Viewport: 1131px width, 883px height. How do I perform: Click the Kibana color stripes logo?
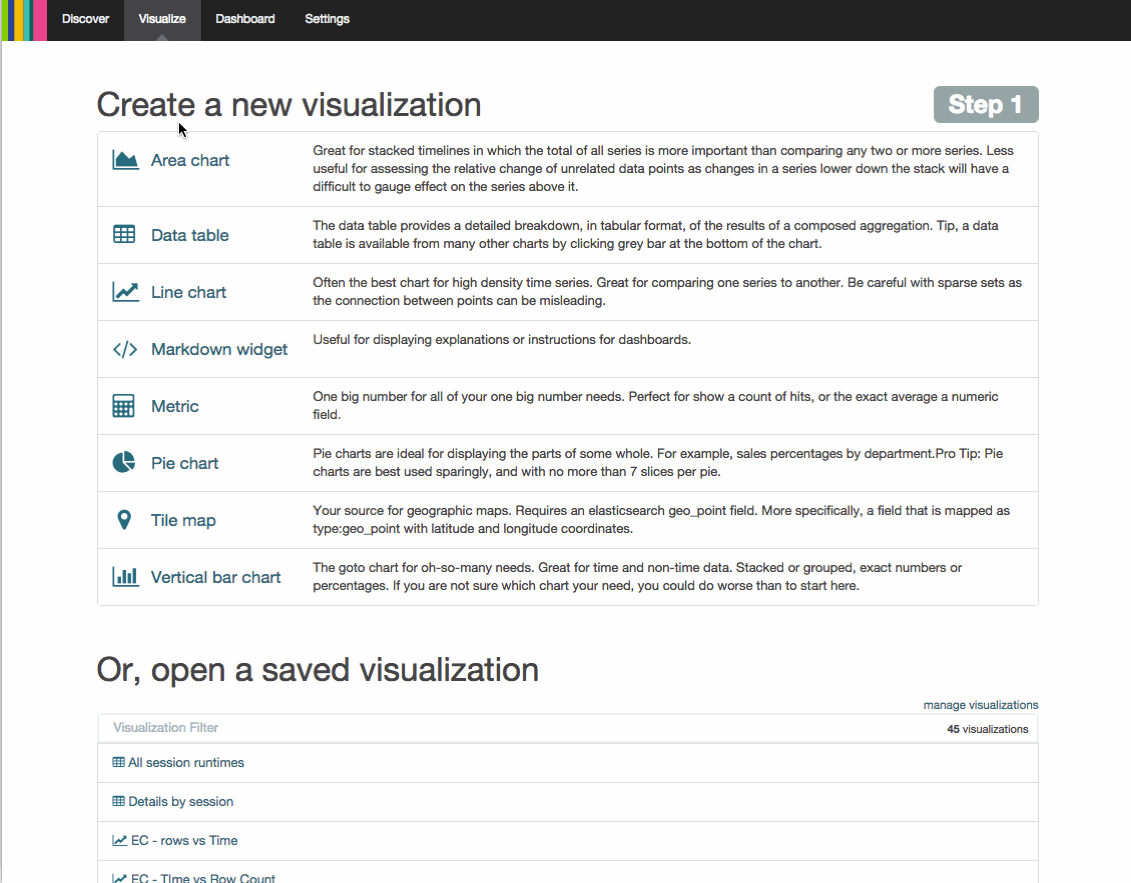click(x=24, y=20)
